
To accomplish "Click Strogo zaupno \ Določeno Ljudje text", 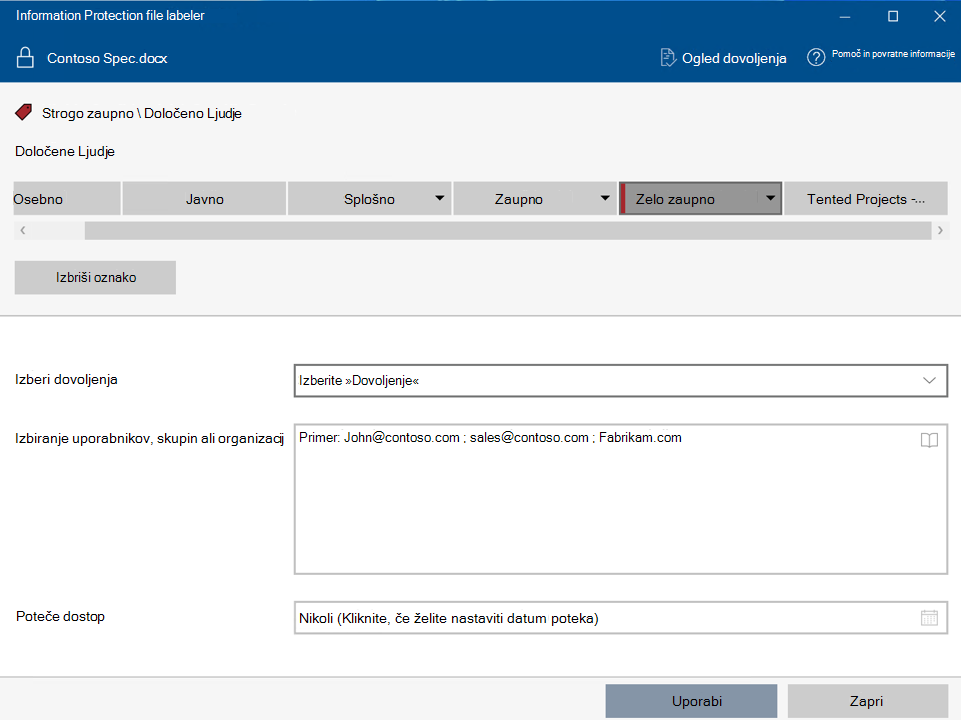I will pos(142,113).
